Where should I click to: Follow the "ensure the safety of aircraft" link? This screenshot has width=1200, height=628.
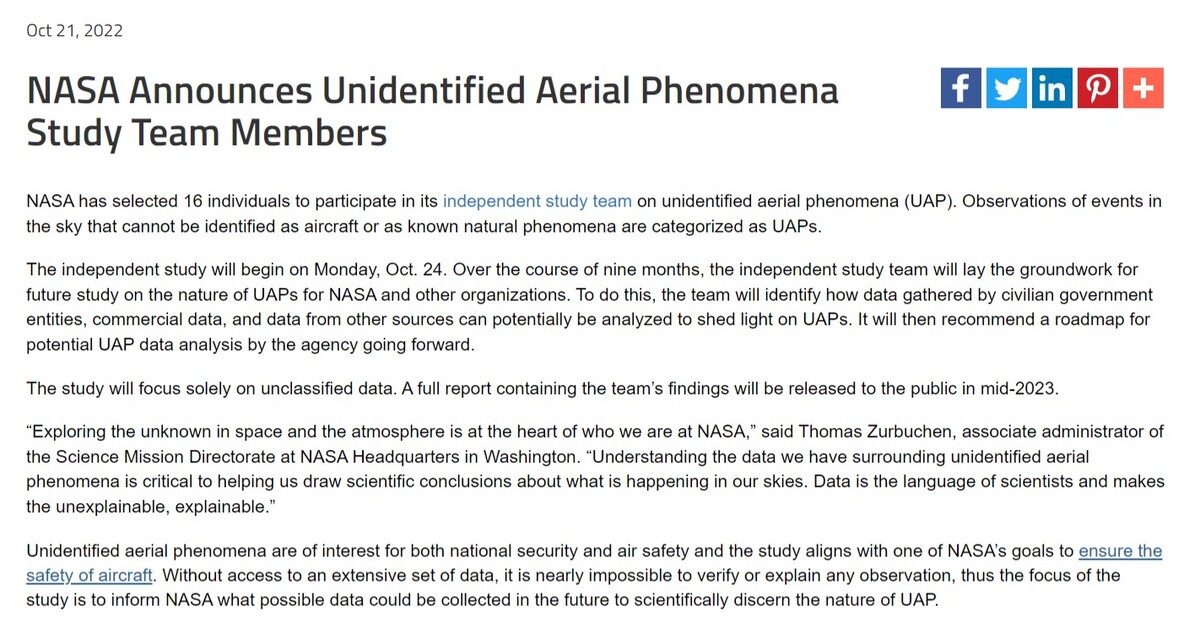pyautogui.click(x=1120, y=551)
